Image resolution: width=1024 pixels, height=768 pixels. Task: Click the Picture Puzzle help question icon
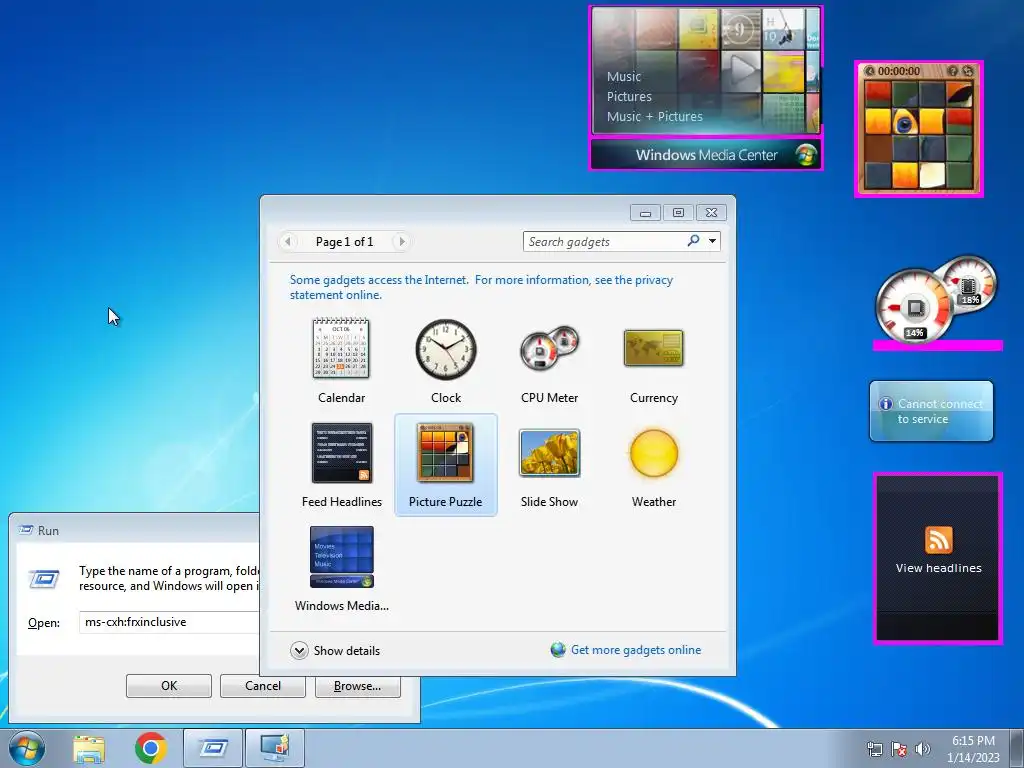pos(953,71)
